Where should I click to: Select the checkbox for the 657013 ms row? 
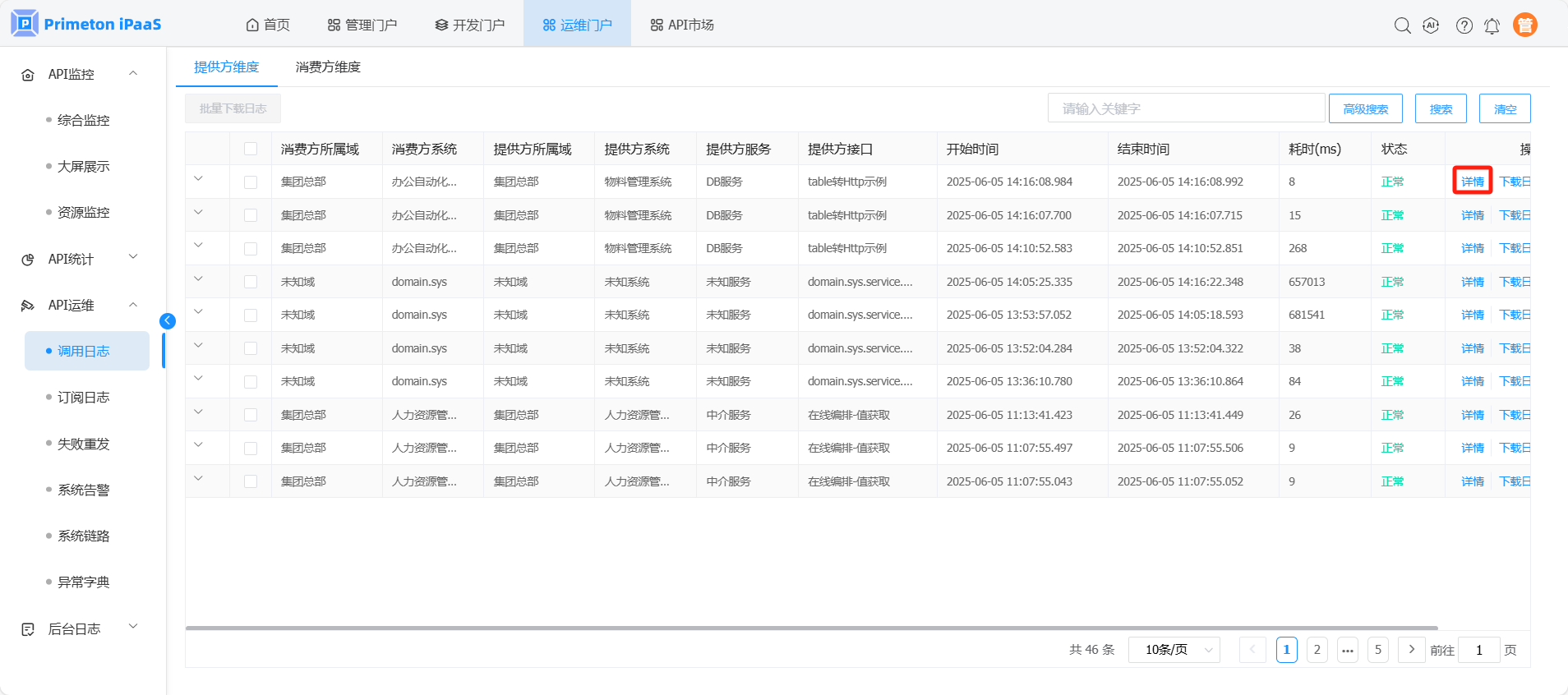(251, 282)
